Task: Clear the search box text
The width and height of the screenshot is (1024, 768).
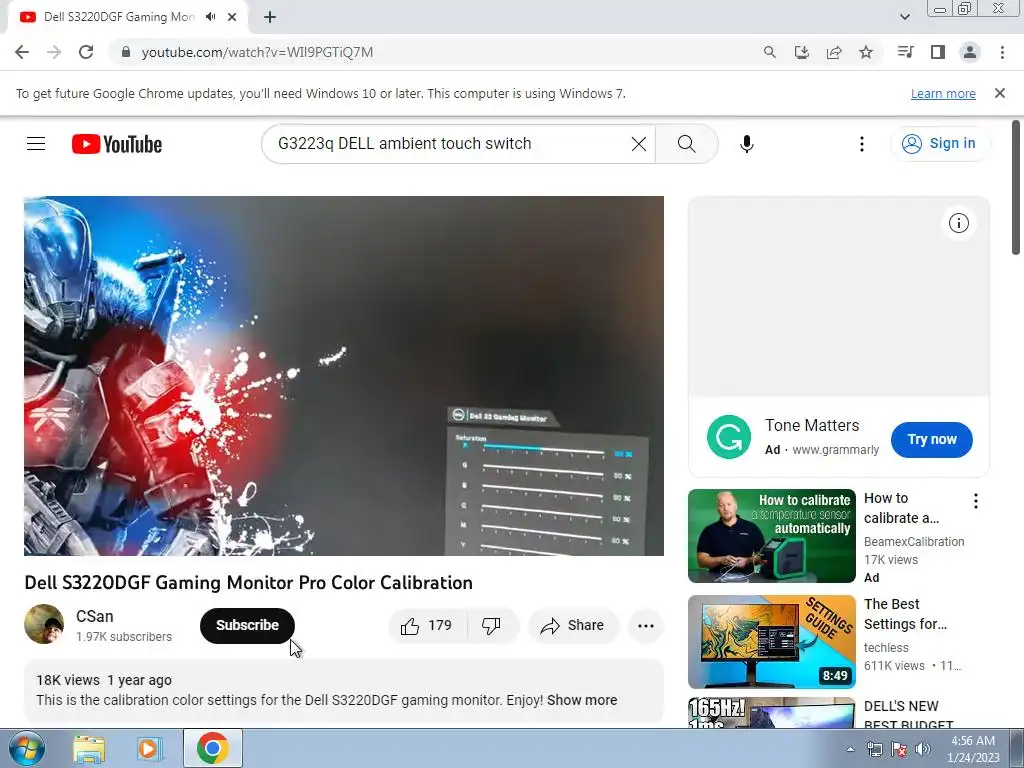Action: [639, 144]
